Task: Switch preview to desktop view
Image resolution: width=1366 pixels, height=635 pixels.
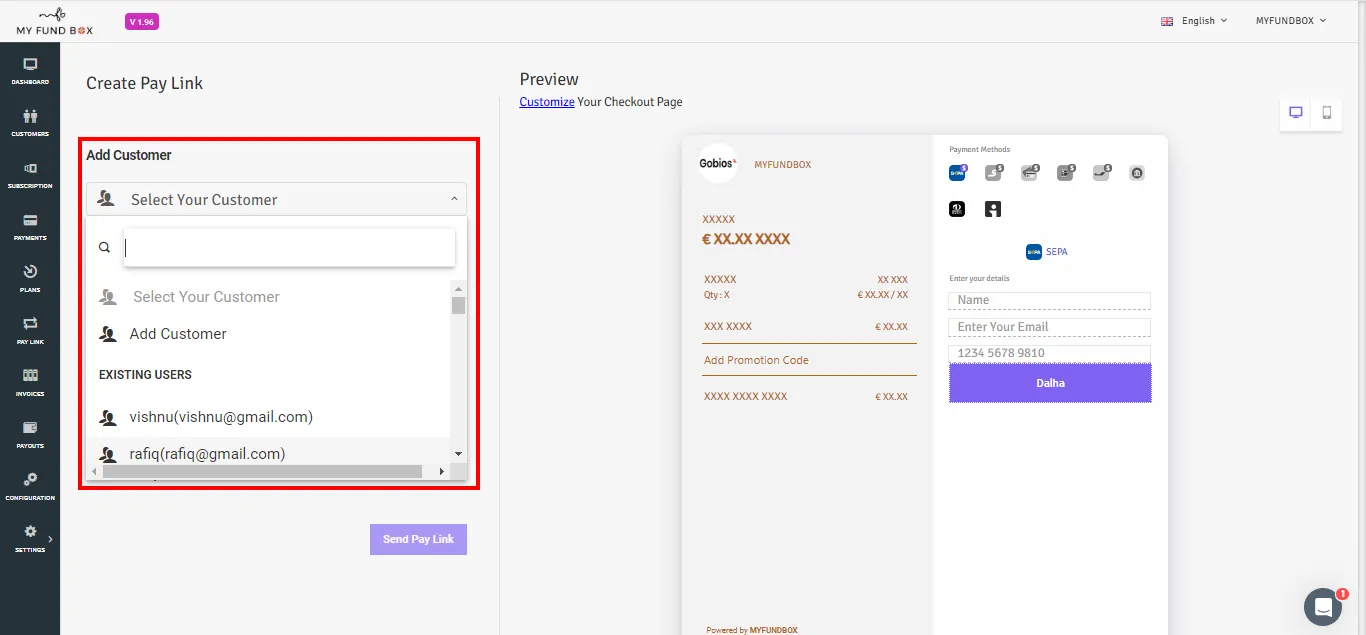Action: pos(1296,113)
